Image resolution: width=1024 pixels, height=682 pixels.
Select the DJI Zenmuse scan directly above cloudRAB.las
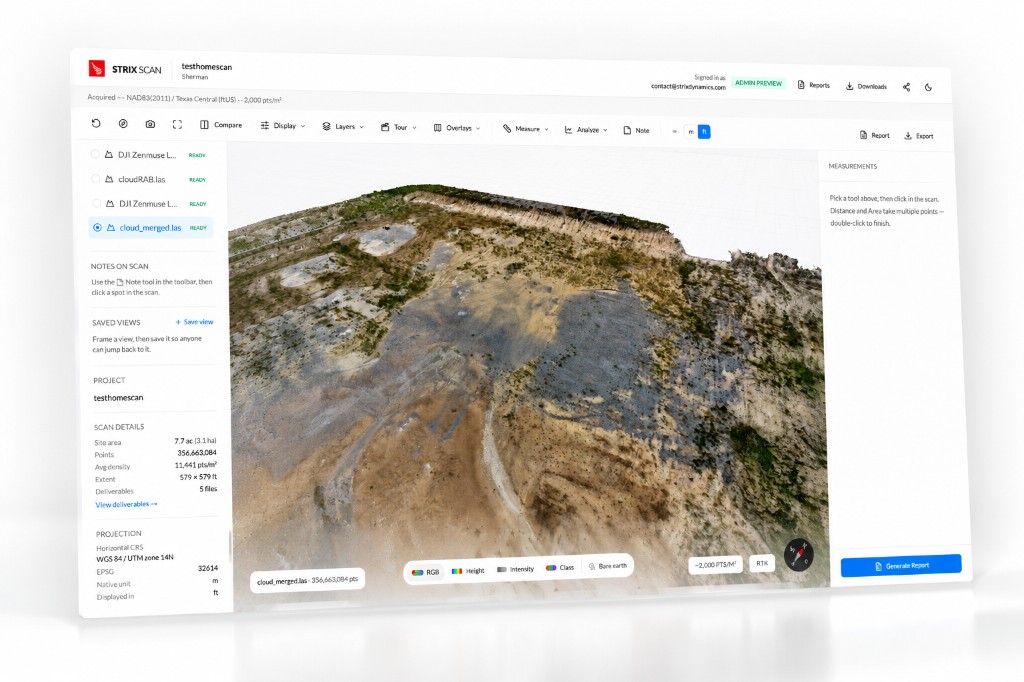[95, 154]
